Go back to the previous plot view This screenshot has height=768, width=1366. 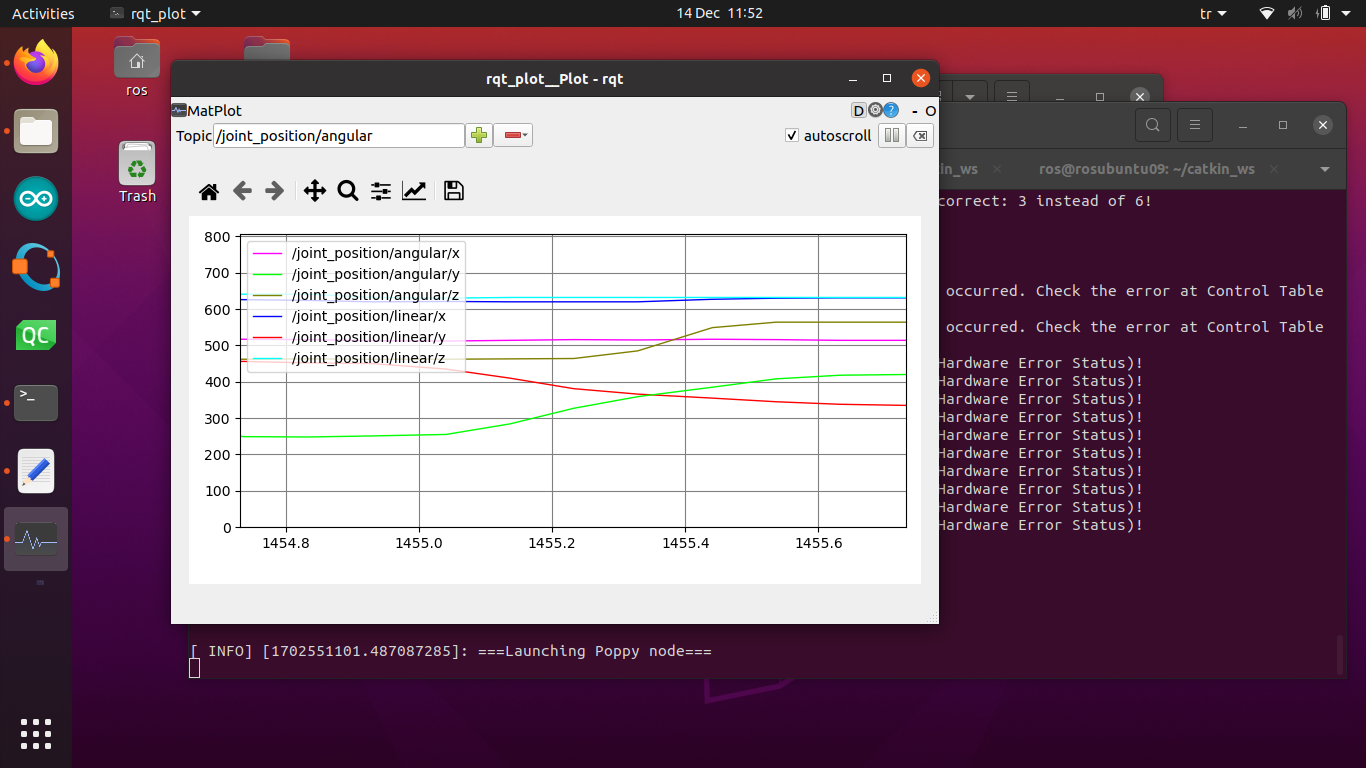[242, 191]
